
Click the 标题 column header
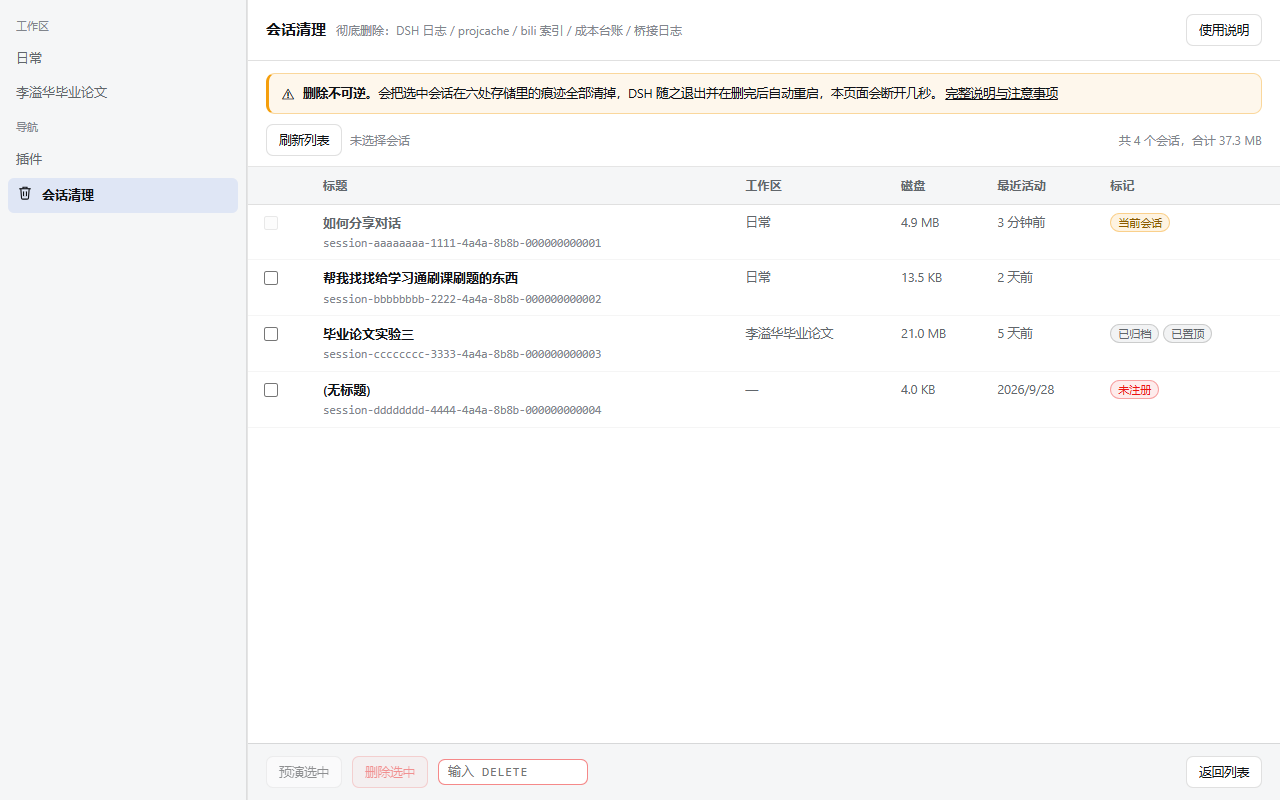click(x=335, y=186)
